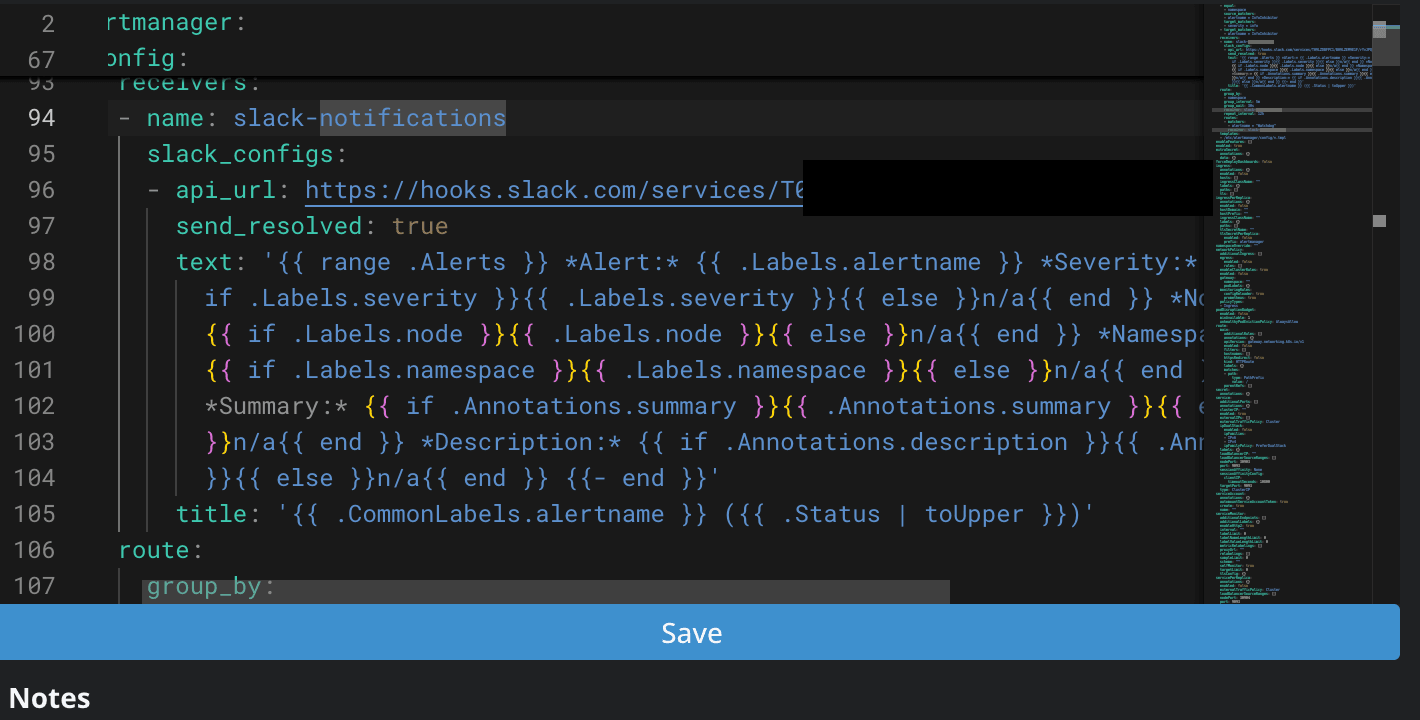This screenshot has width=1420, height=720.
Task: Open the hooks.slack.com webhook URL
Action: pyautogui.click(x=550, y=190)
